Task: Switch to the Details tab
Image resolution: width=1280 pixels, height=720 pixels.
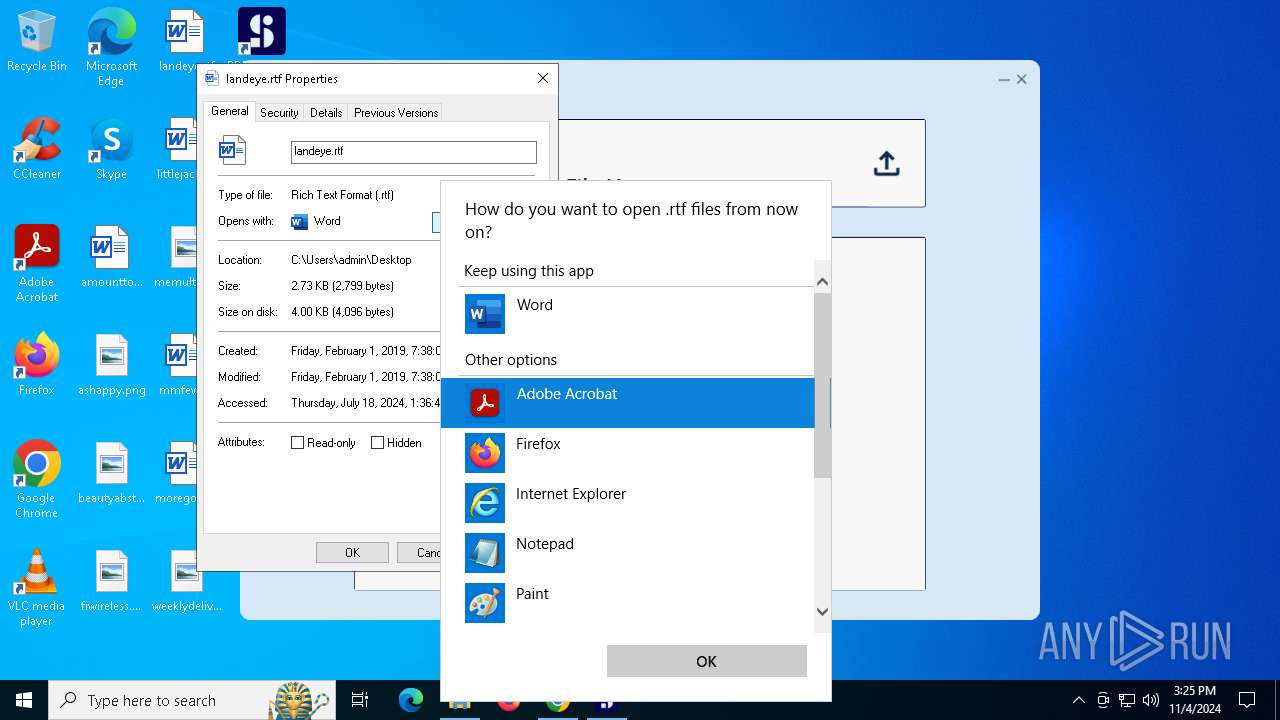Action: pos(326,113)
